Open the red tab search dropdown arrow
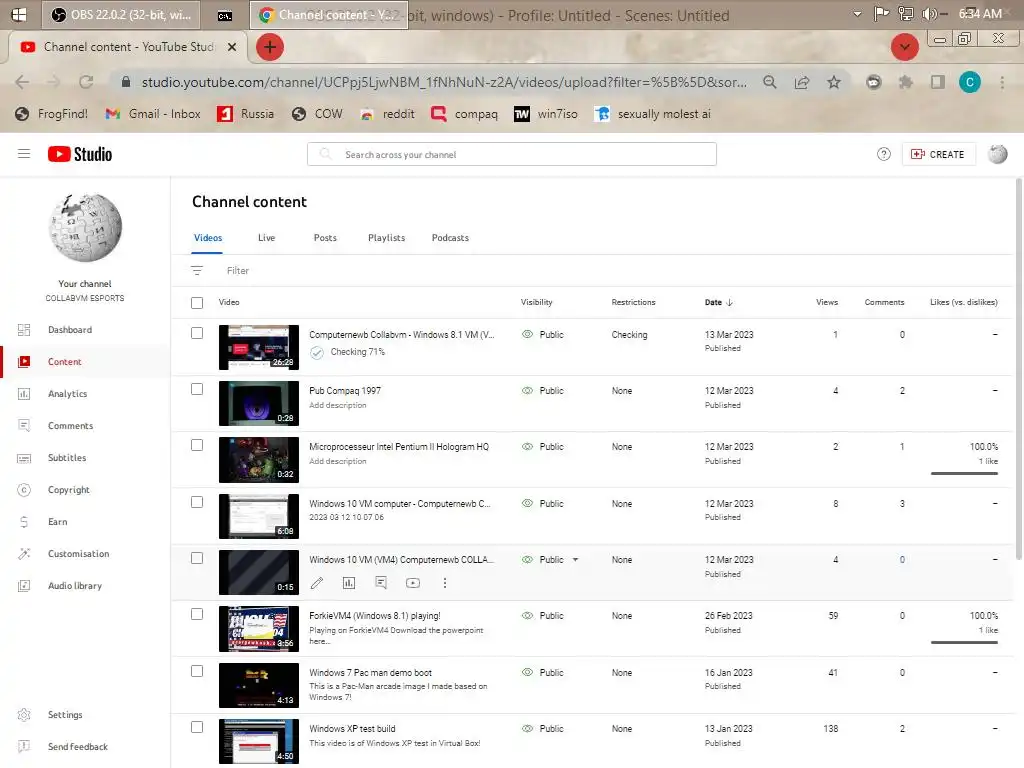1024x768 pixels. tap(904, 47)
